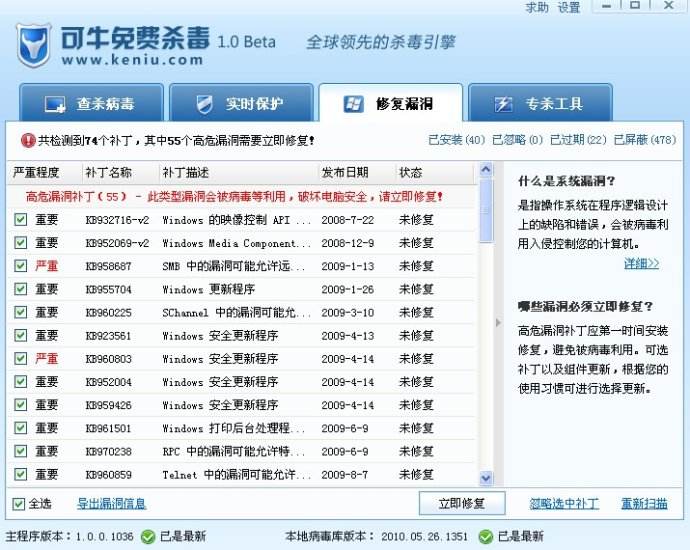Click the 立即修复 button
The width and height of the screenshot is (690, 550).
click(462, 503)
